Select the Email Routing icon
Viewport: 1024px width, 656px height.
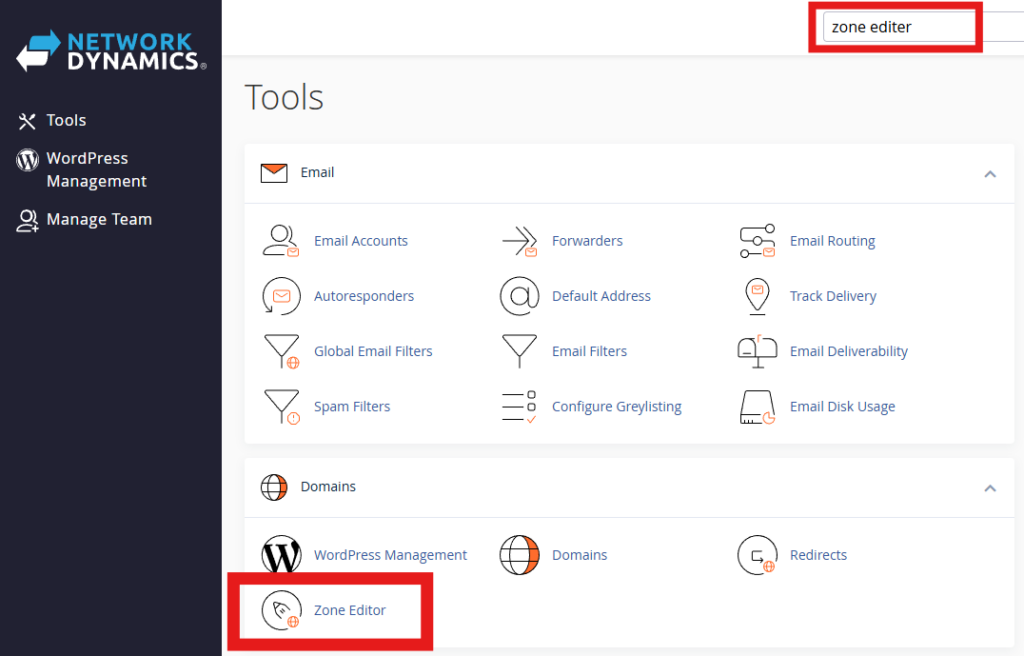[x=757, y=241]
